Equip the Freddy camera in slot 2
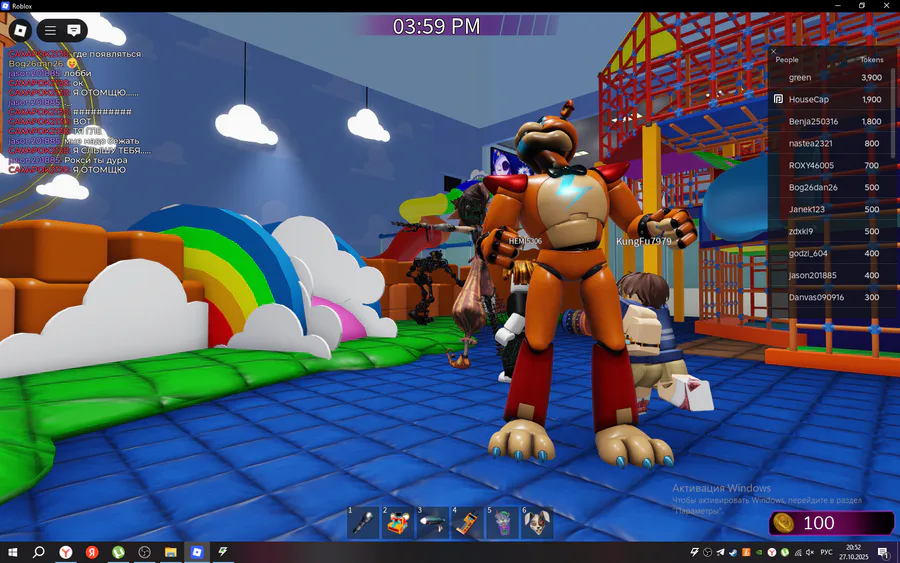This screenshot has width=900, height=563. 398,522
